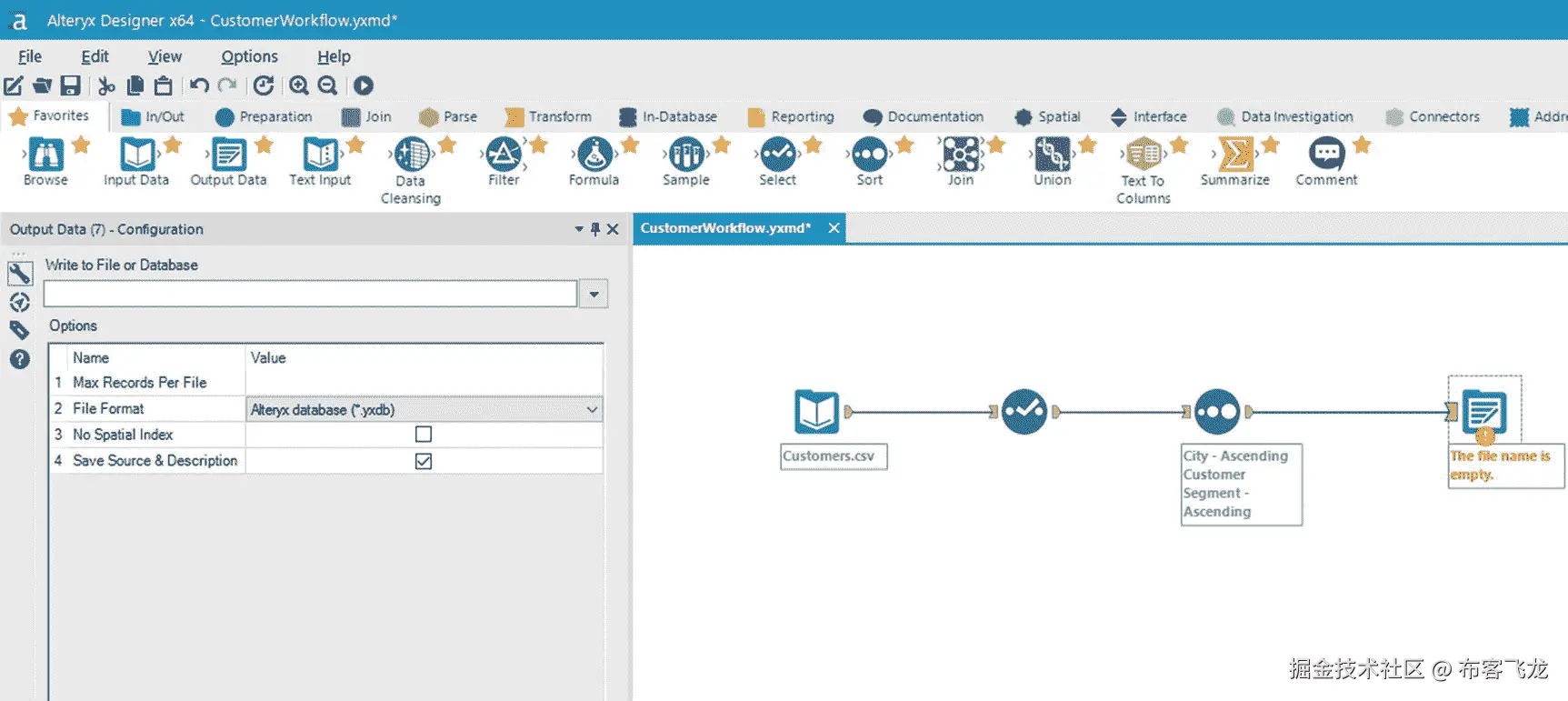
Task: Select the Customers.csv Input Data node
Action: pos(816,412)
